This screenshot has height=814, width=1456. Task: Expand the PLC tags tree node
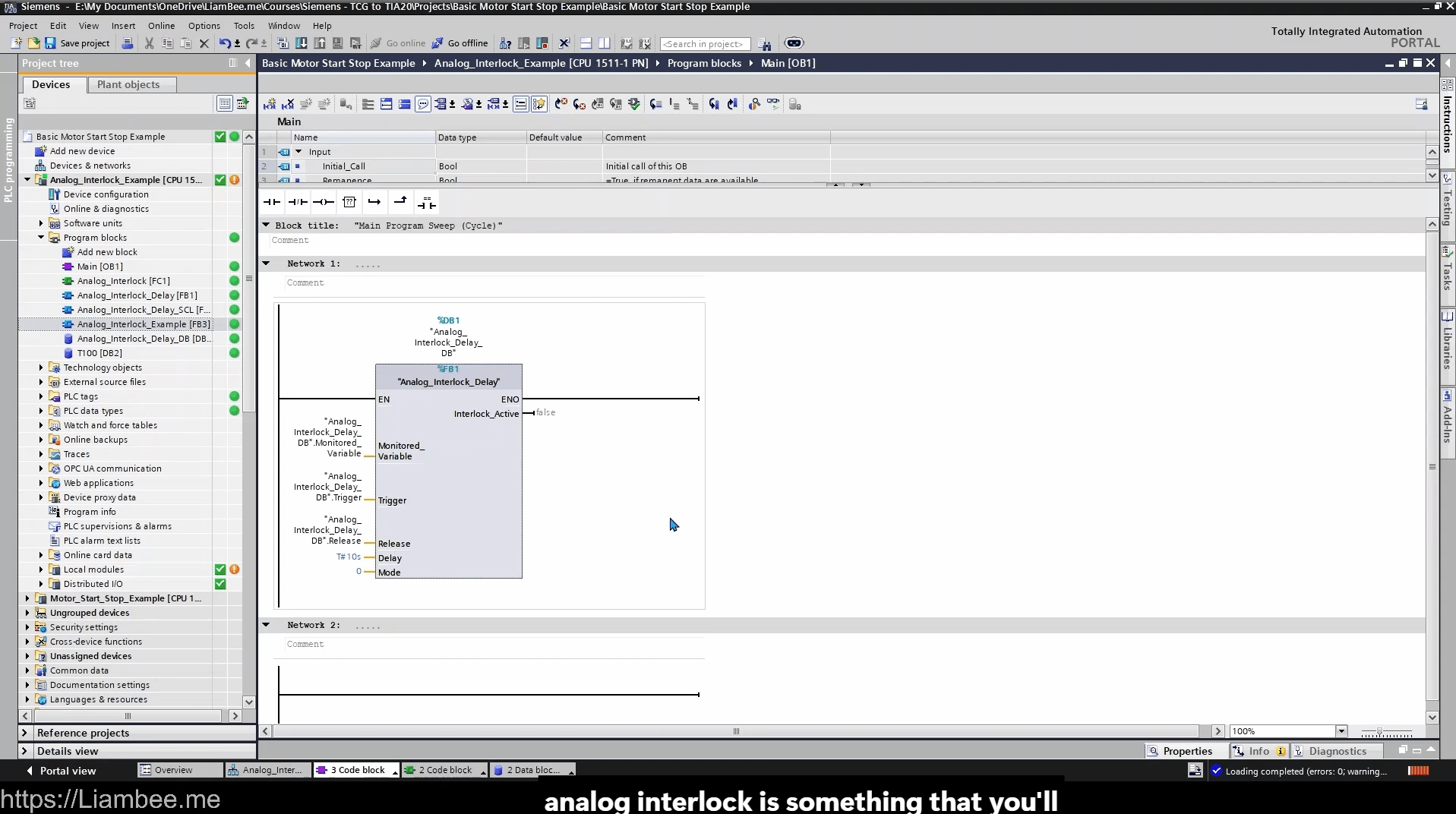(x=41, y=396)
